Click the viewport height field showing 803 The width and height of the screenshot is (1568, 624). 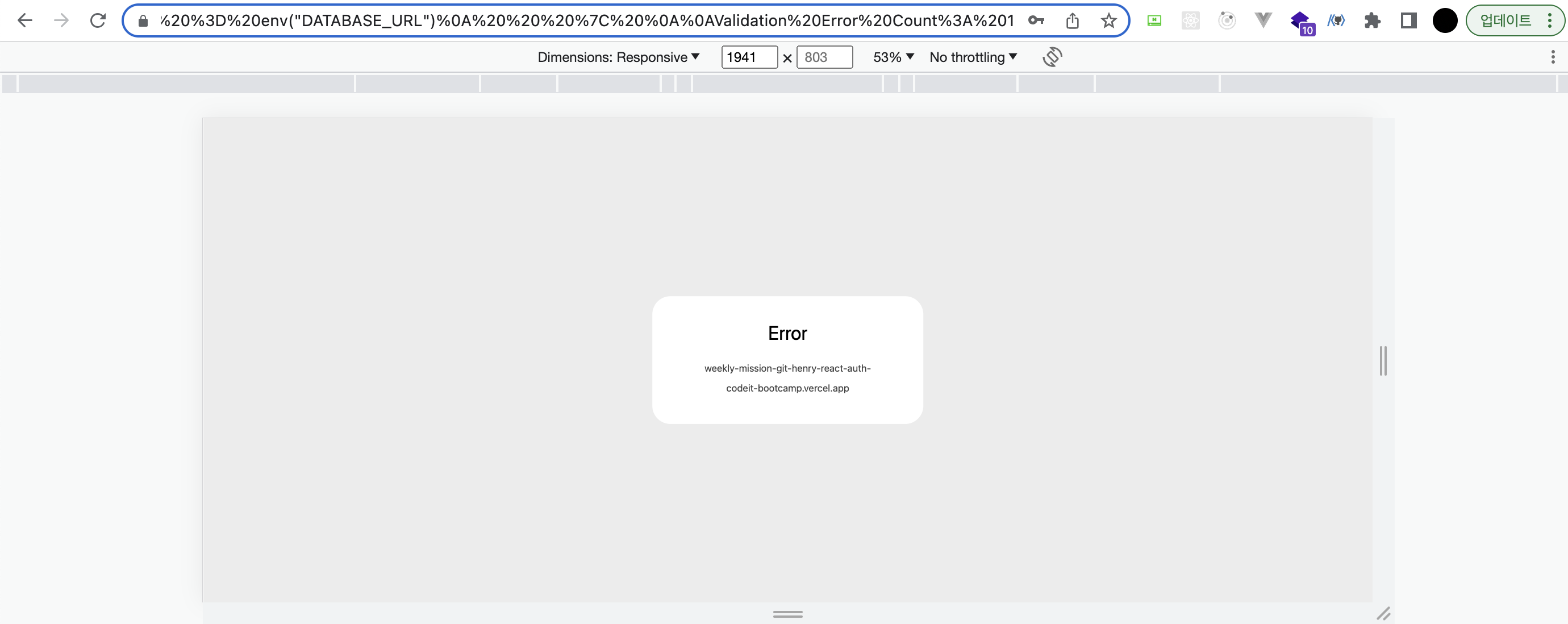pos(824,57)
